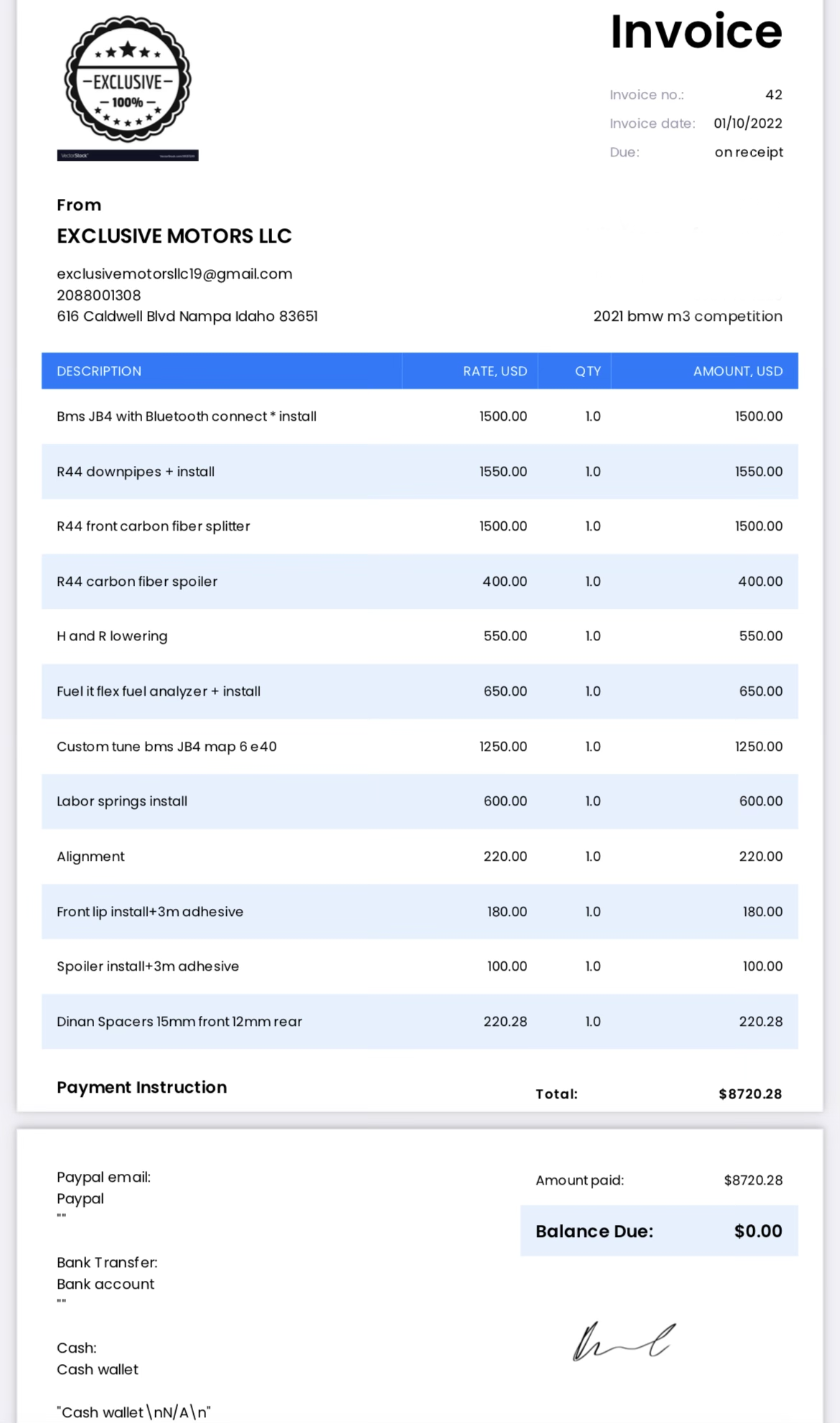Click the Alignment line item

coord(90,857)
